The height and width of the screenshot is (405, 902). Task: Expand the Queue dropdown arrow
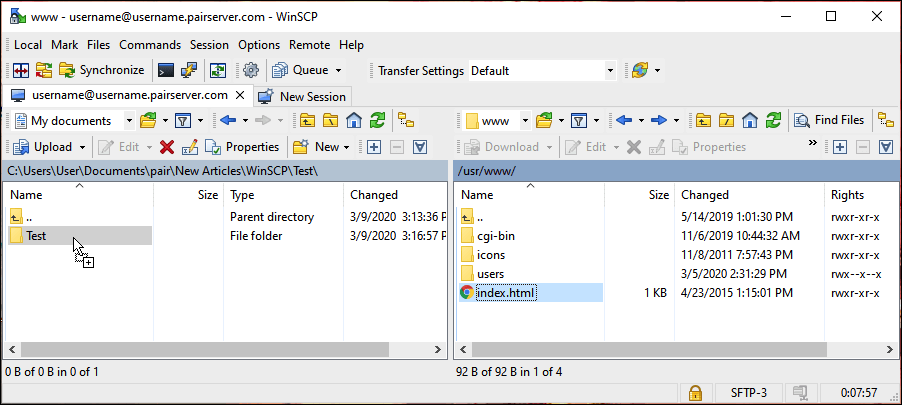coord(338,70)
